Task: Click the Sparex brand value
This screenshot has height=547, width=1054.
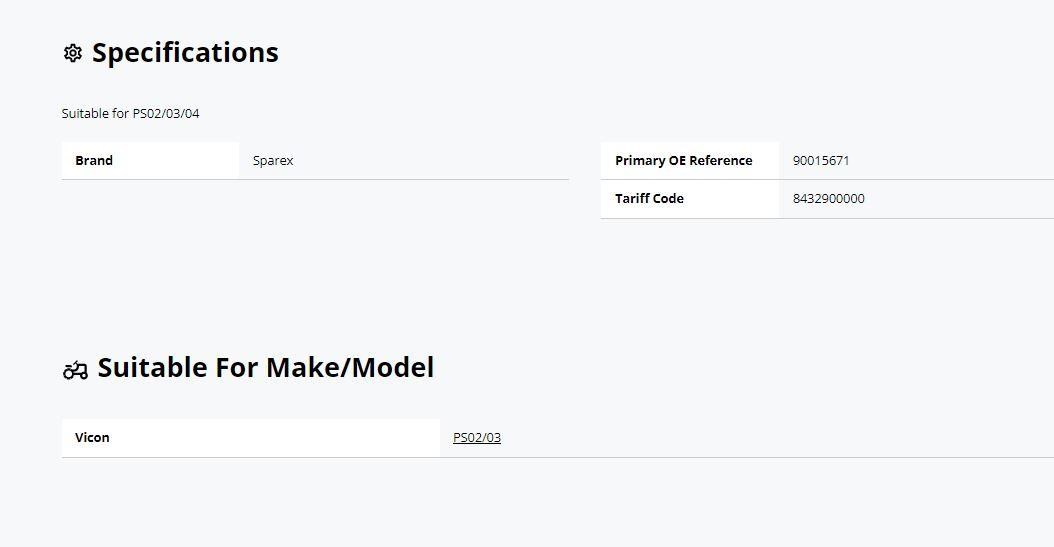Action: [273, 161]
